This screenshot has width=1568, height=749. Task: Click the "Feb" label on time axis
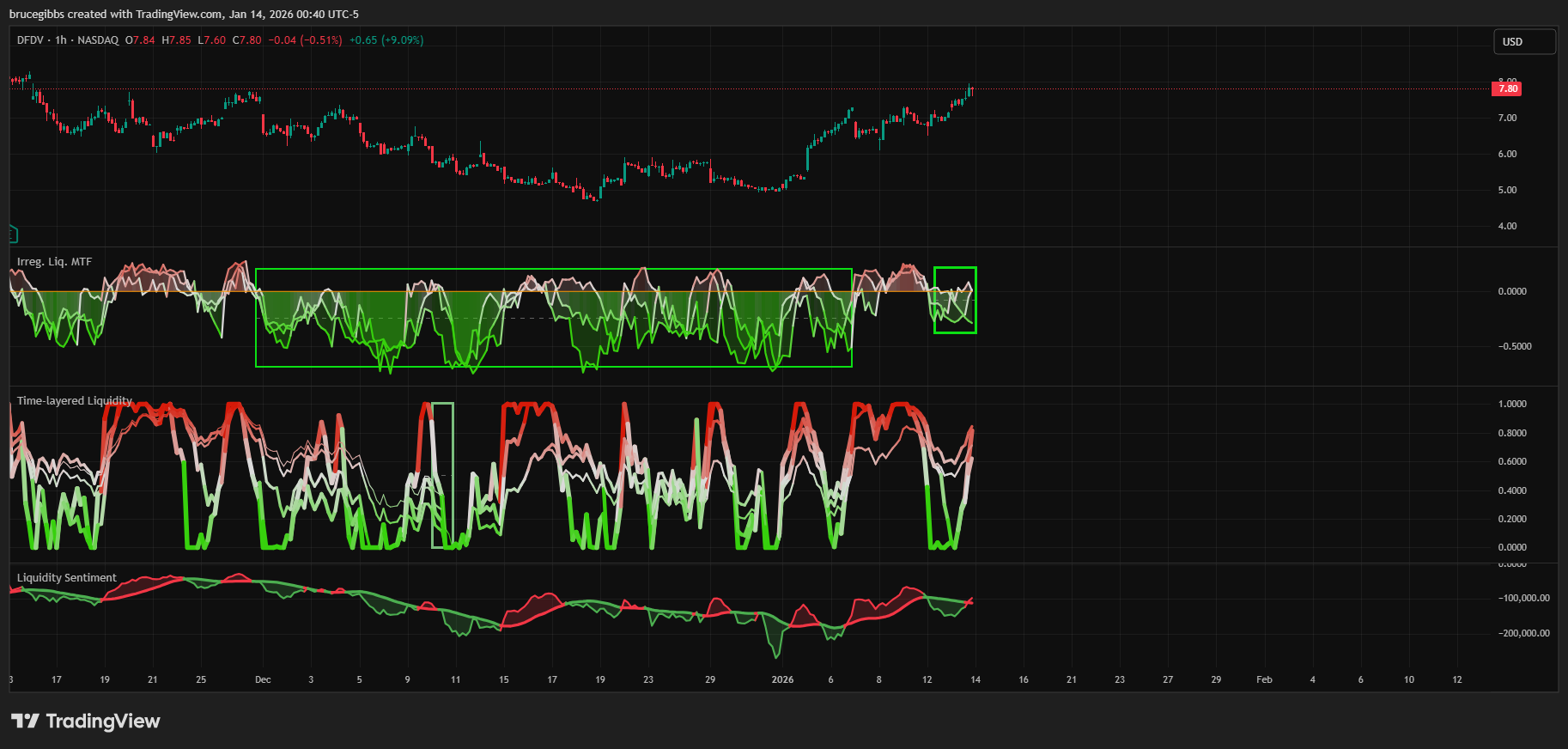[x=1264, y=679]
